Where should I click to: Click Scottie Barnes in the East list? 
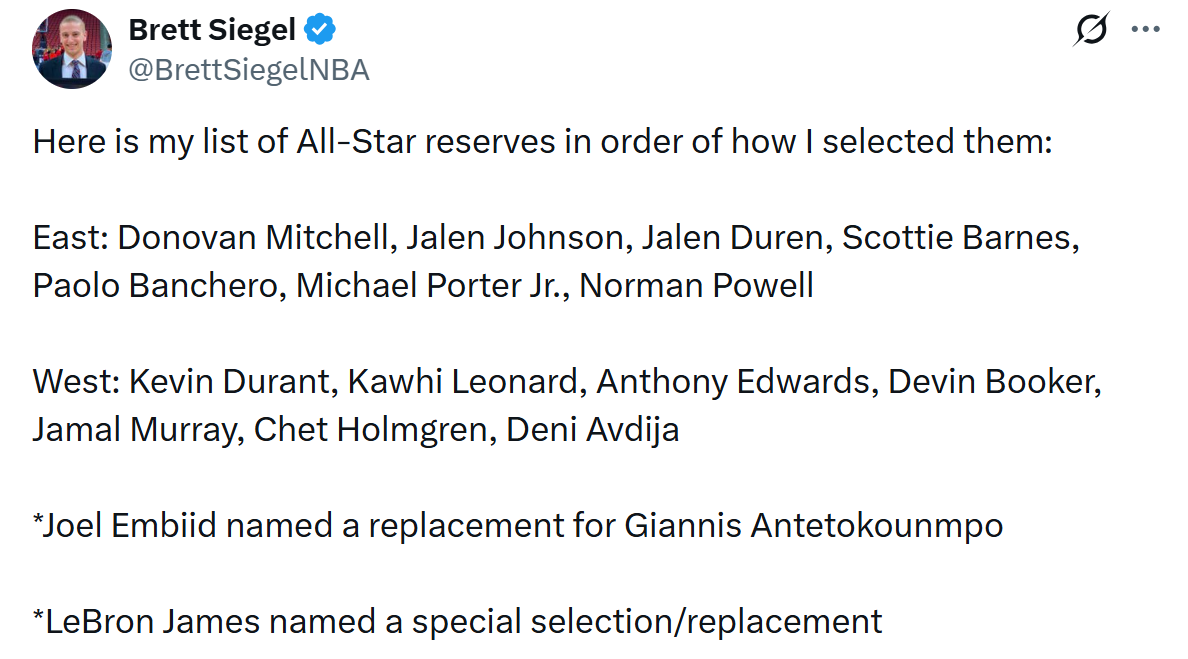click(x=959, y=238)
